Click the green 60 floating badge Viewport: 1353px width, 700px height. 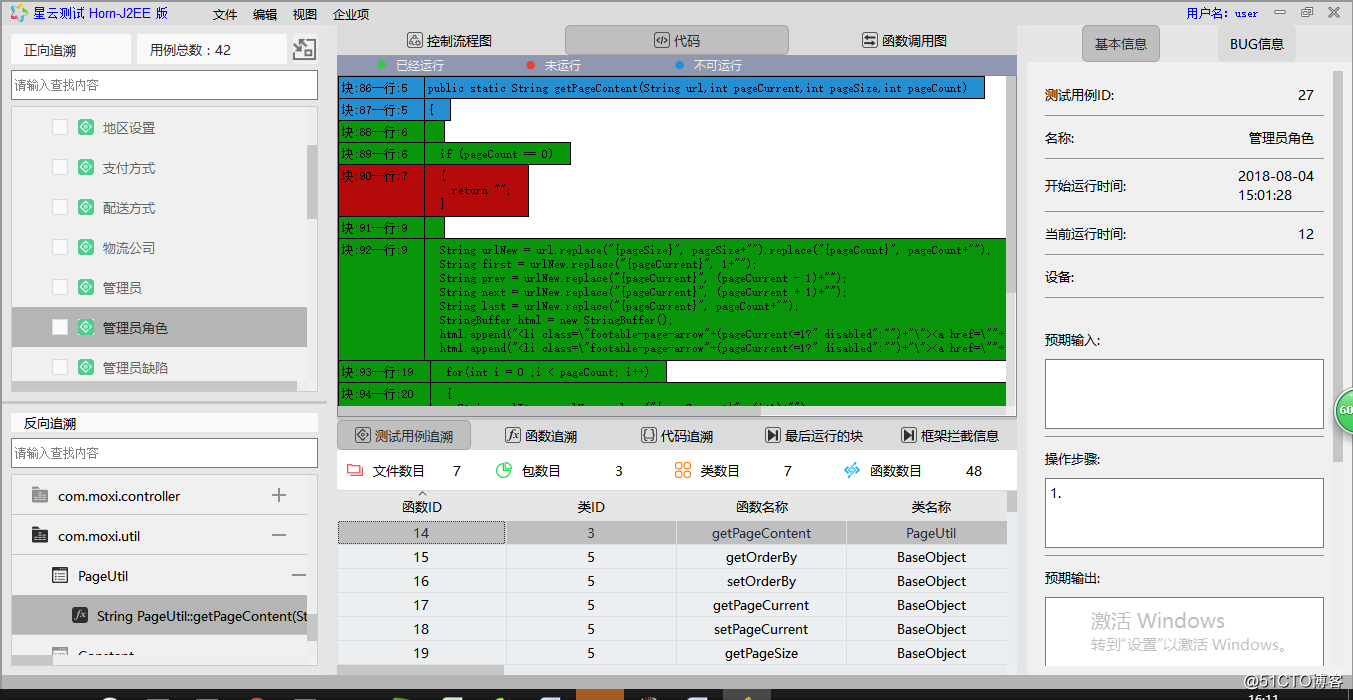(x=1344, y=411)
